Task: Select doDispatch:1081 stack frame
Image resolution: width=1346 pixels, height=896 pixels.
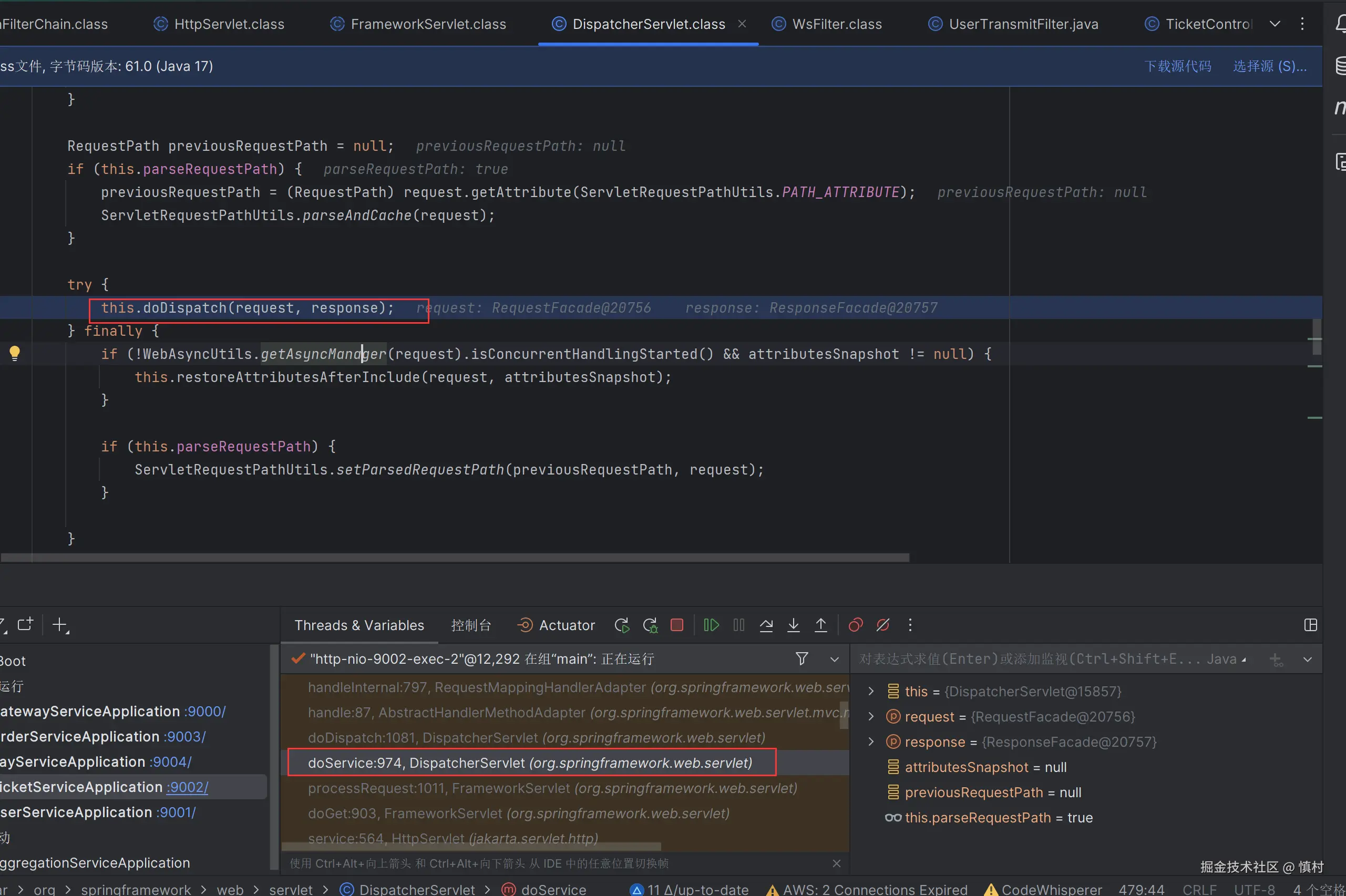Action: pos(536,738)
